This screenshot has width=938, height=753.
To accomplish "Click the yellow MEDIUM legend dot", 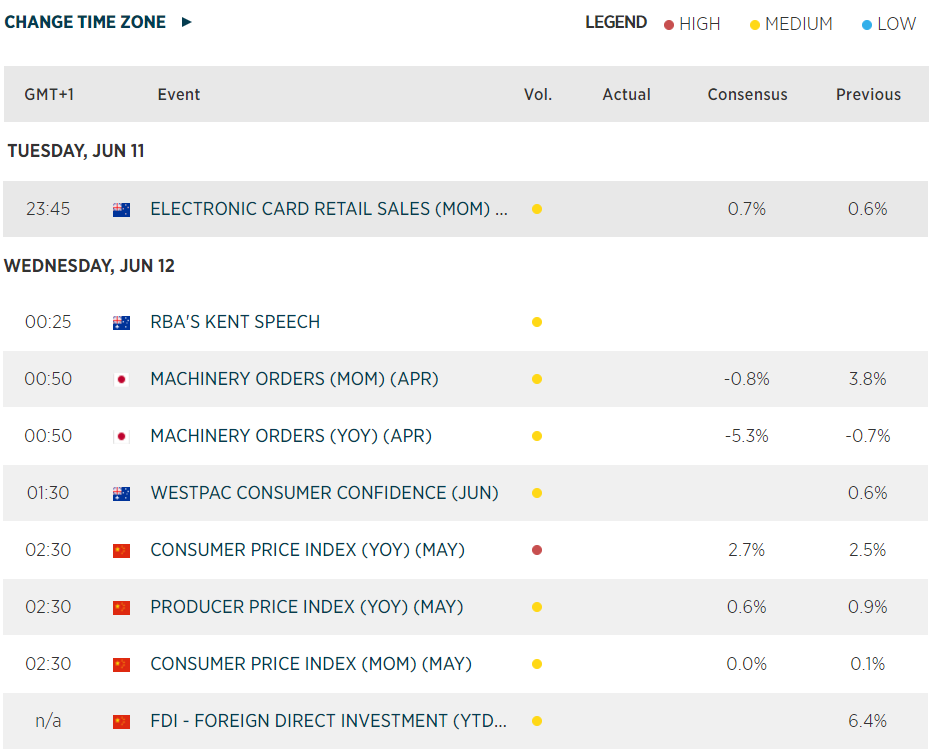I will point(755,25).
